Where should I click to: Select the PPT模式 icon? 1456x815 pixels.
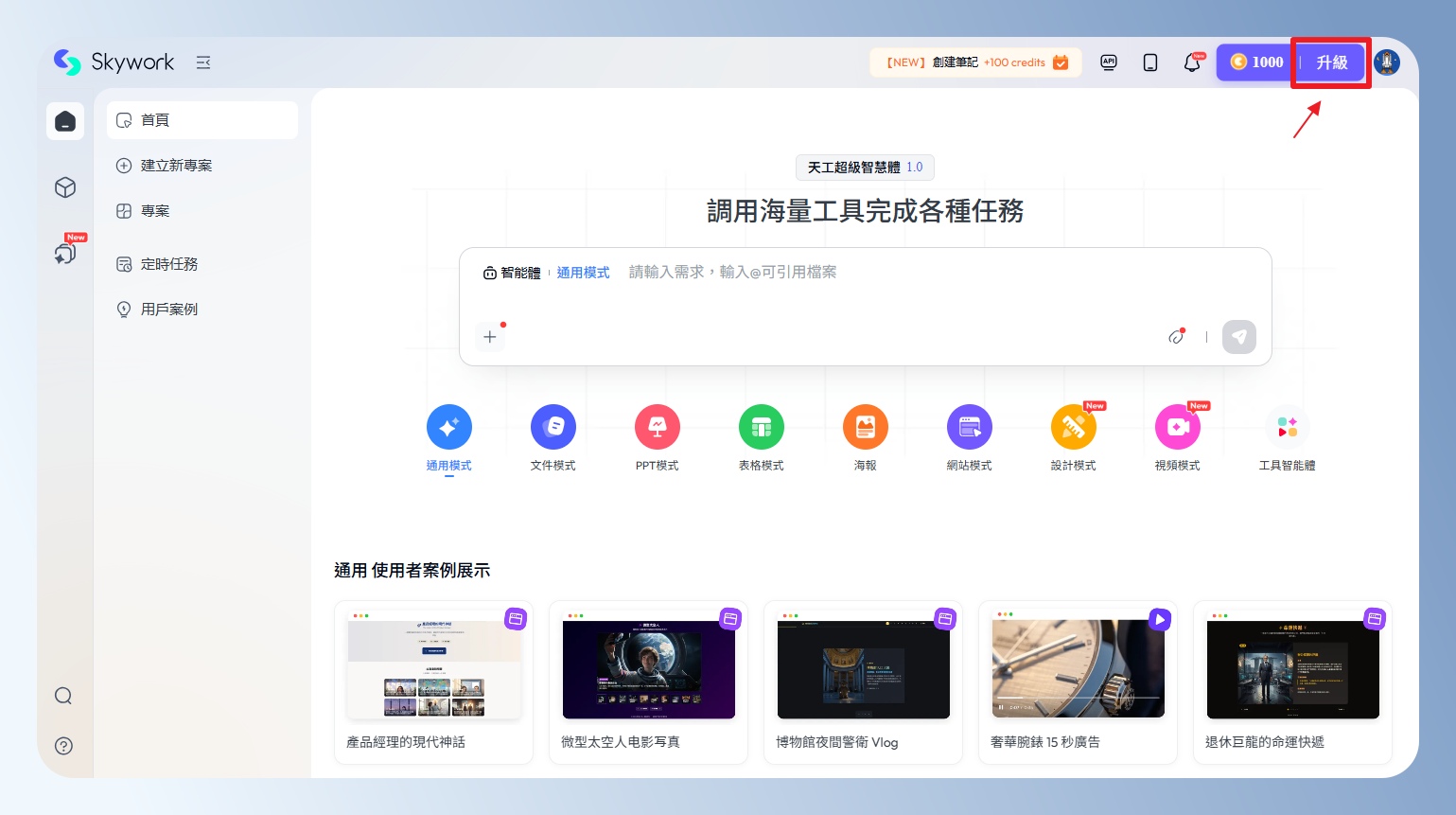pos(657,428)
